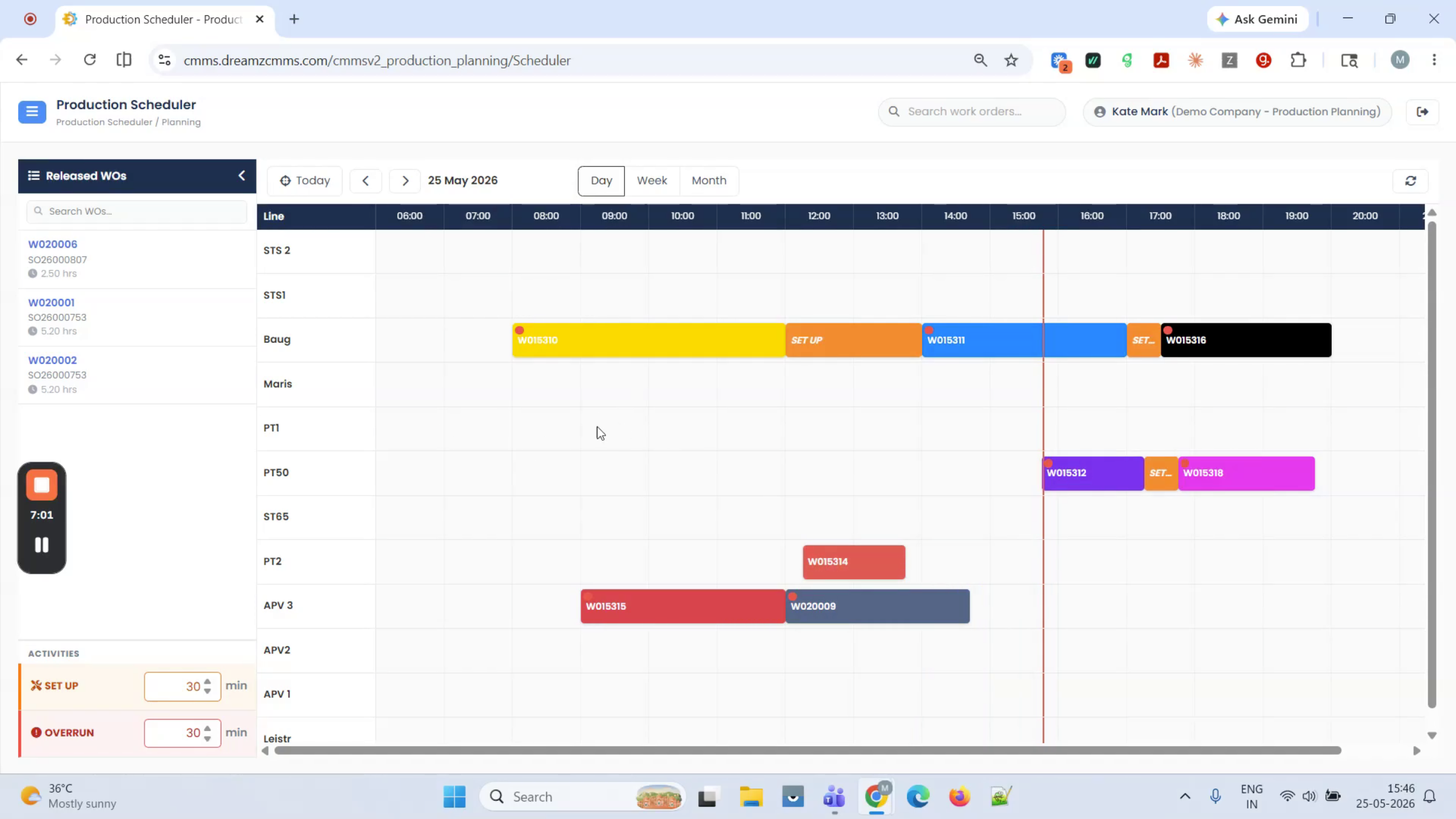The image size is (1456, 819).
Task: Decrease the OVERRUN minutes stepper
Action: point(207,738)
